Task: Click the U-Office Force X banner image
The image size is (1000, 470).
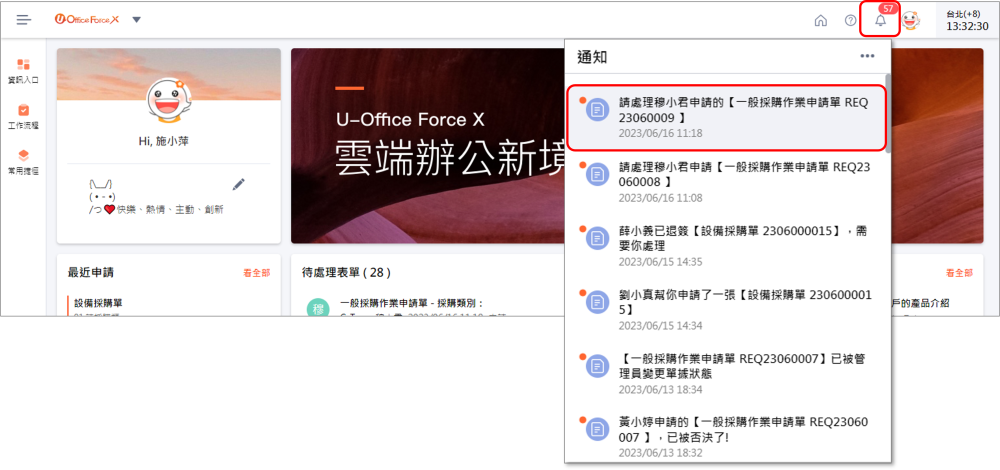Action: coord(427,146)
